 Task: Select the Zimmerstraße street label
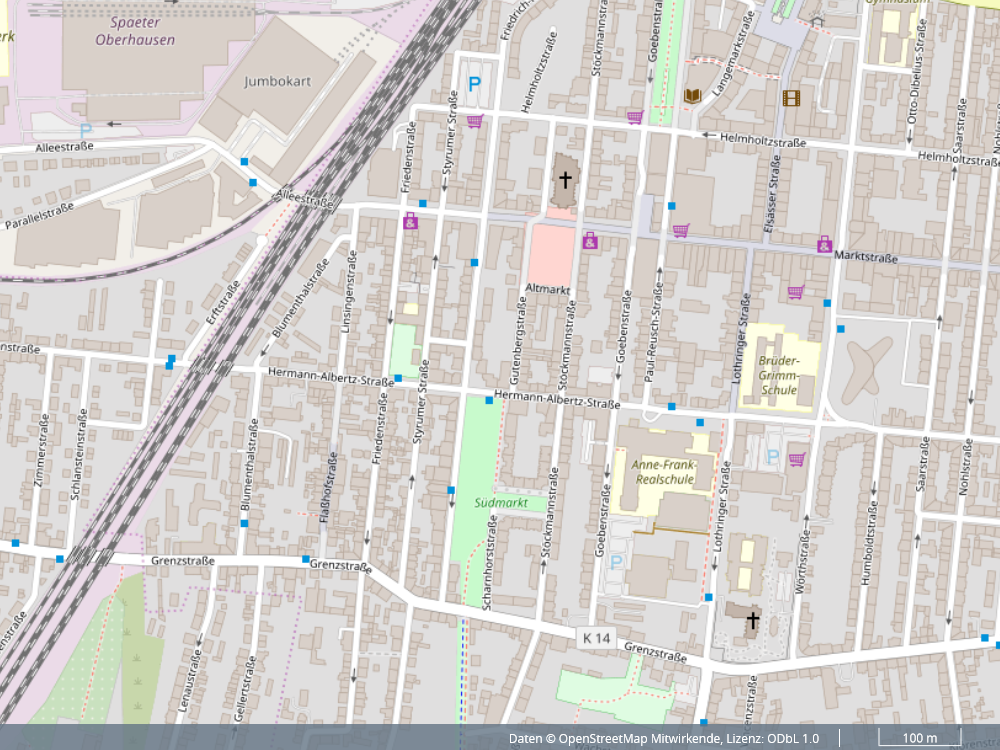pos(40,451)
